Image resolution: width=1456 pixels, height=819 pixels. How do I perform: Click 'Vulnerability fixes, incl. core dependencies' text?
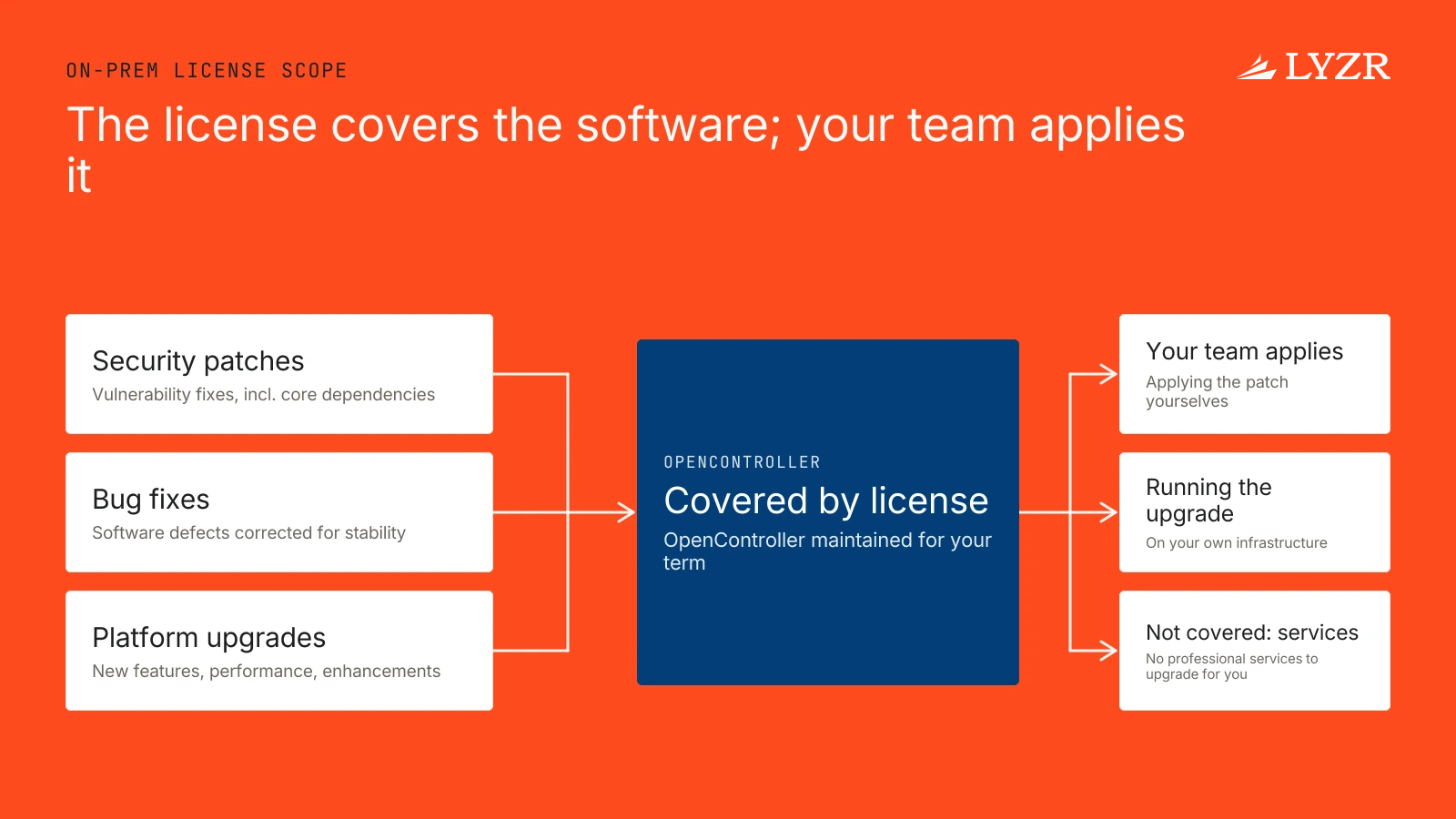[x=264, y=395]
